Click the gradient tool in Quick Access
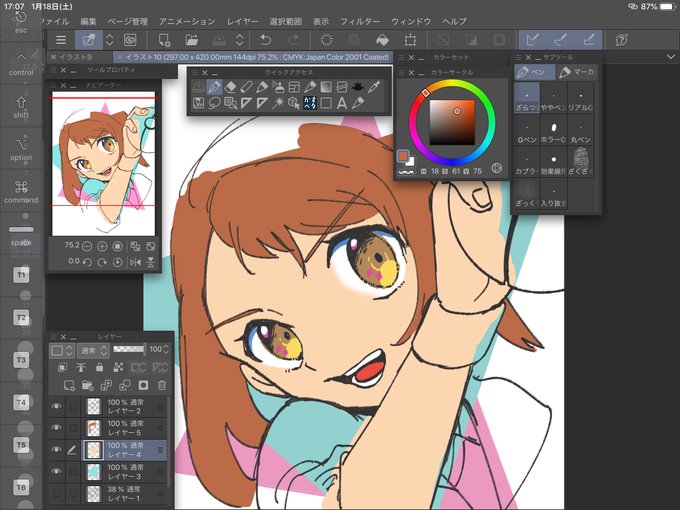This screenshot has height=510, width=680. pyautogui.click(x=326, y=87)
